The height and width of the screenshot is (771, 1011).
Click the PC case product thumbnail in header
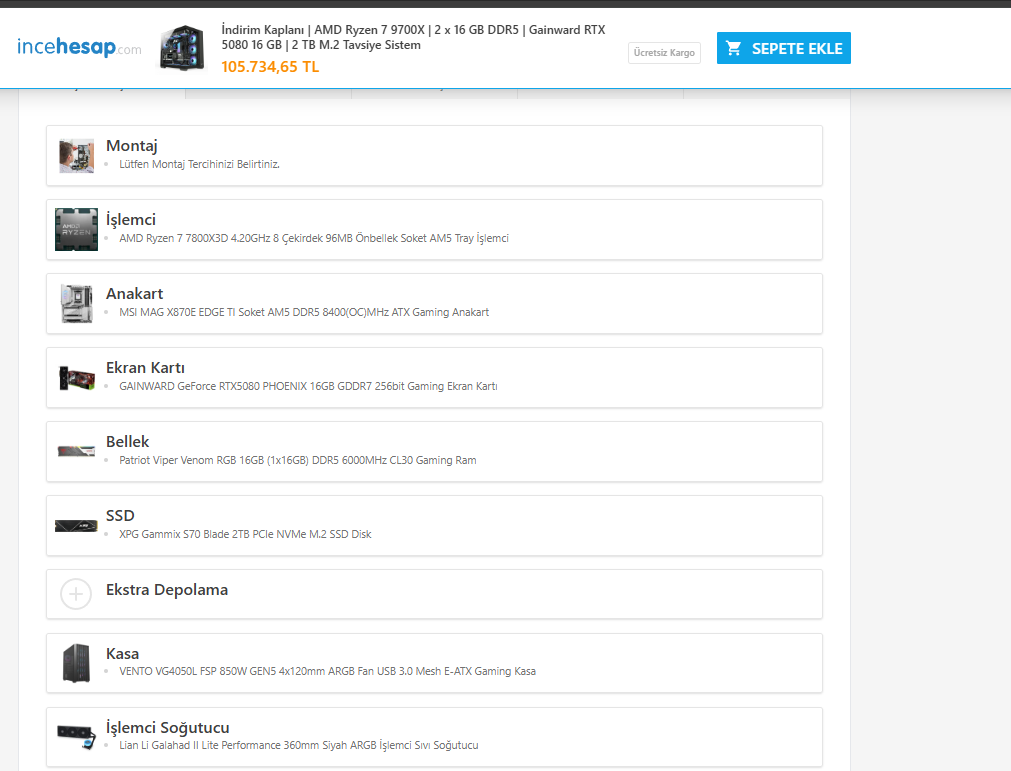182,48
